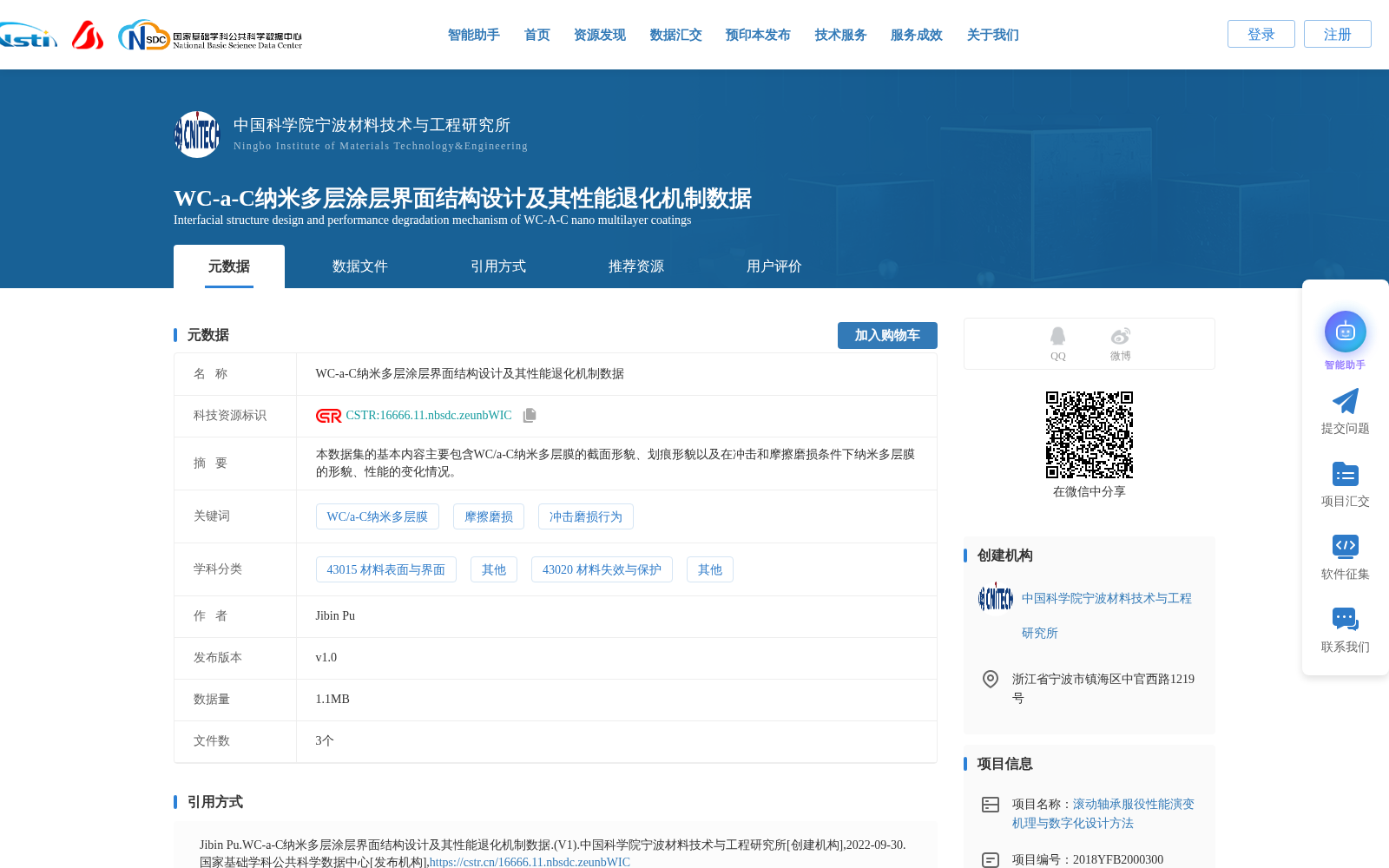Open the citation URL cstr.cn link
The height and width of the screenshot is (868, 1389).
coord(530,862)
